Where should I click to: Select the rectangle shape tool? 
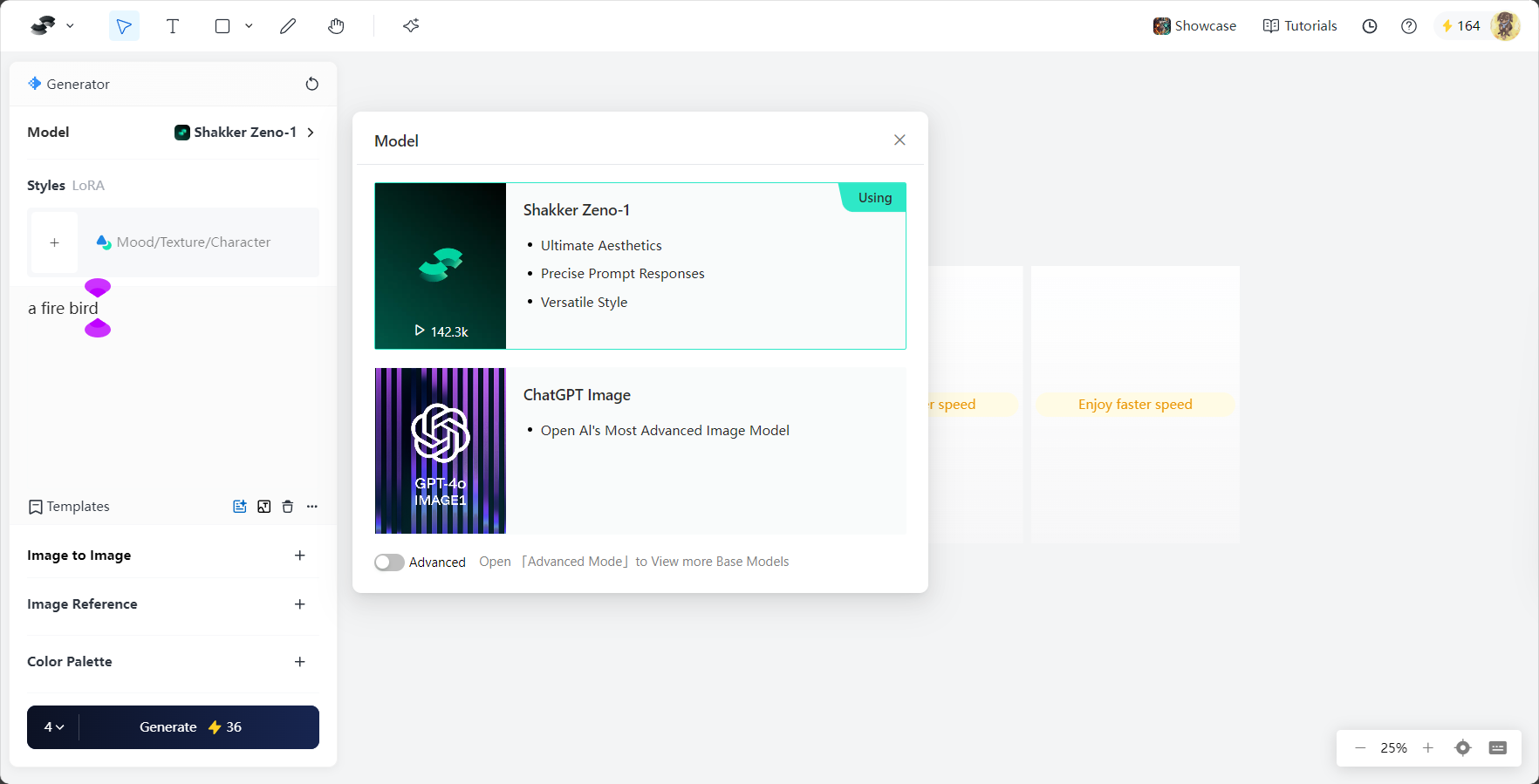click(x=222, y=26)
